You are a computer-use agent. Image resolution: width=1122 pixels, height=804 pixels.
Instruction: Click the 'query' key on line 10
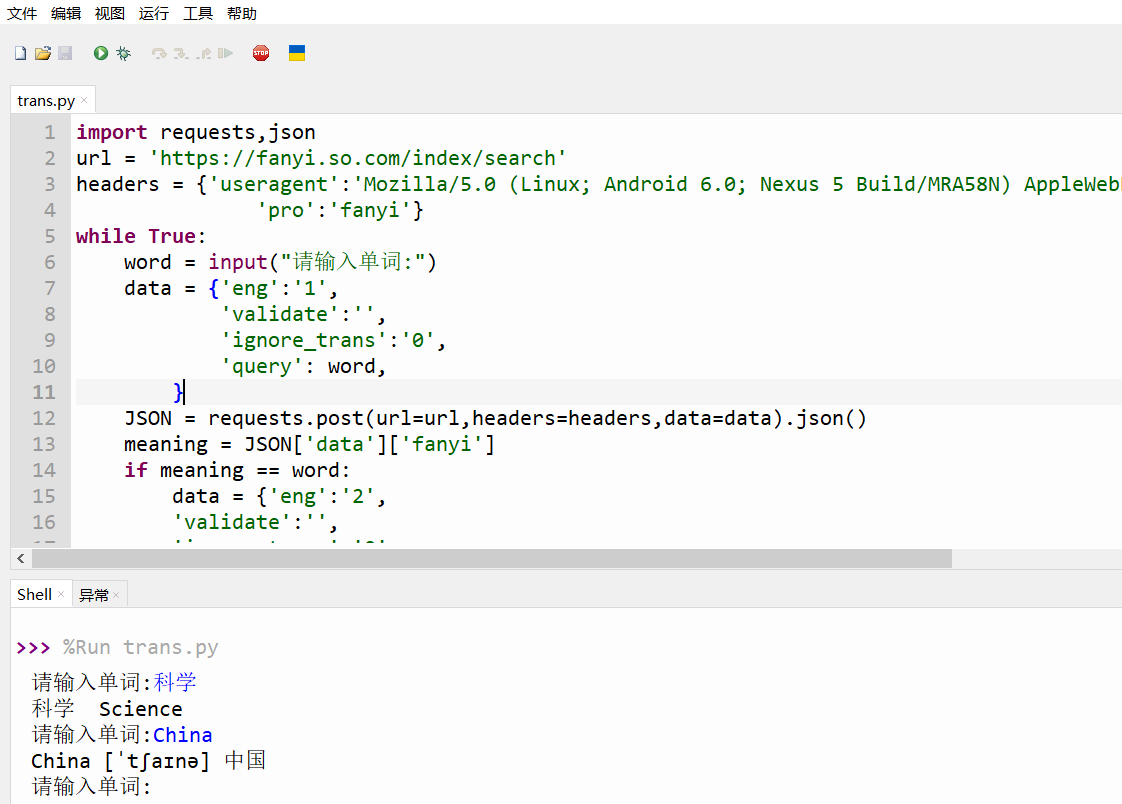point(262,366)
